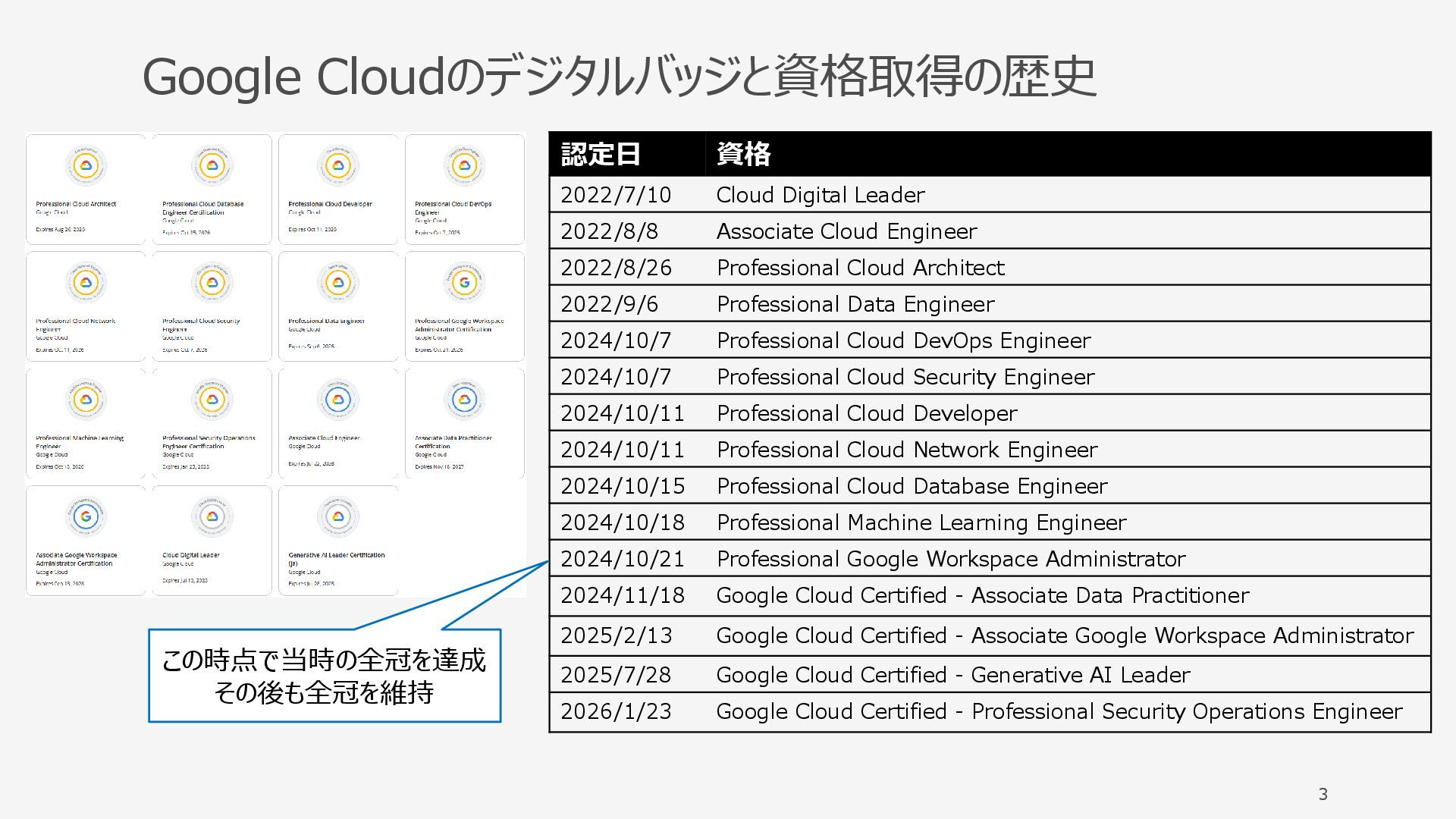
Task: Click the slide title text
Action: (619, 77)
